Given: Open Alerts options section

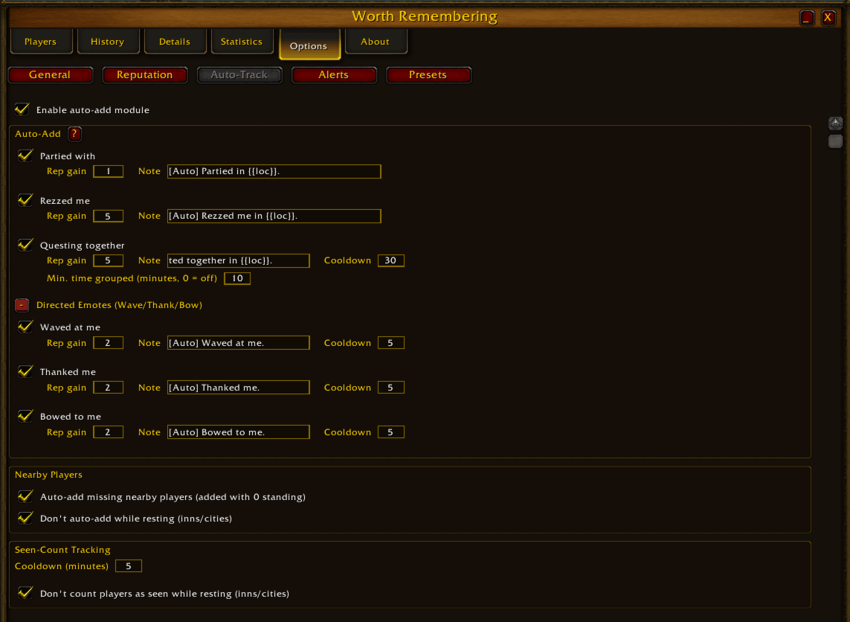Looking at the screenshot, I should 333,75.
